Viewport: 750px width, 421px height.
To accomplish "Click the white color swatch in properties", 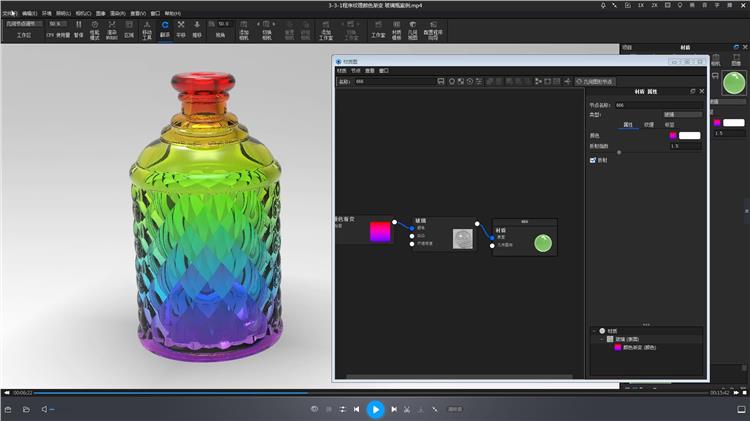I will tap(689, 135).
